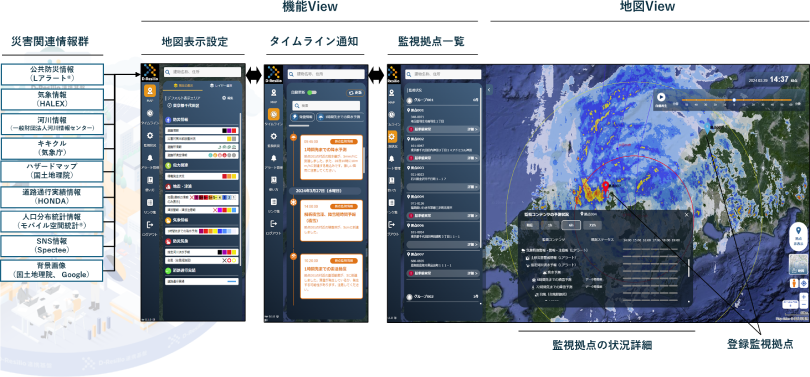Select first time tab in forecast popup
This screenshot has width=810, height=377.
[x=529, y=225]
